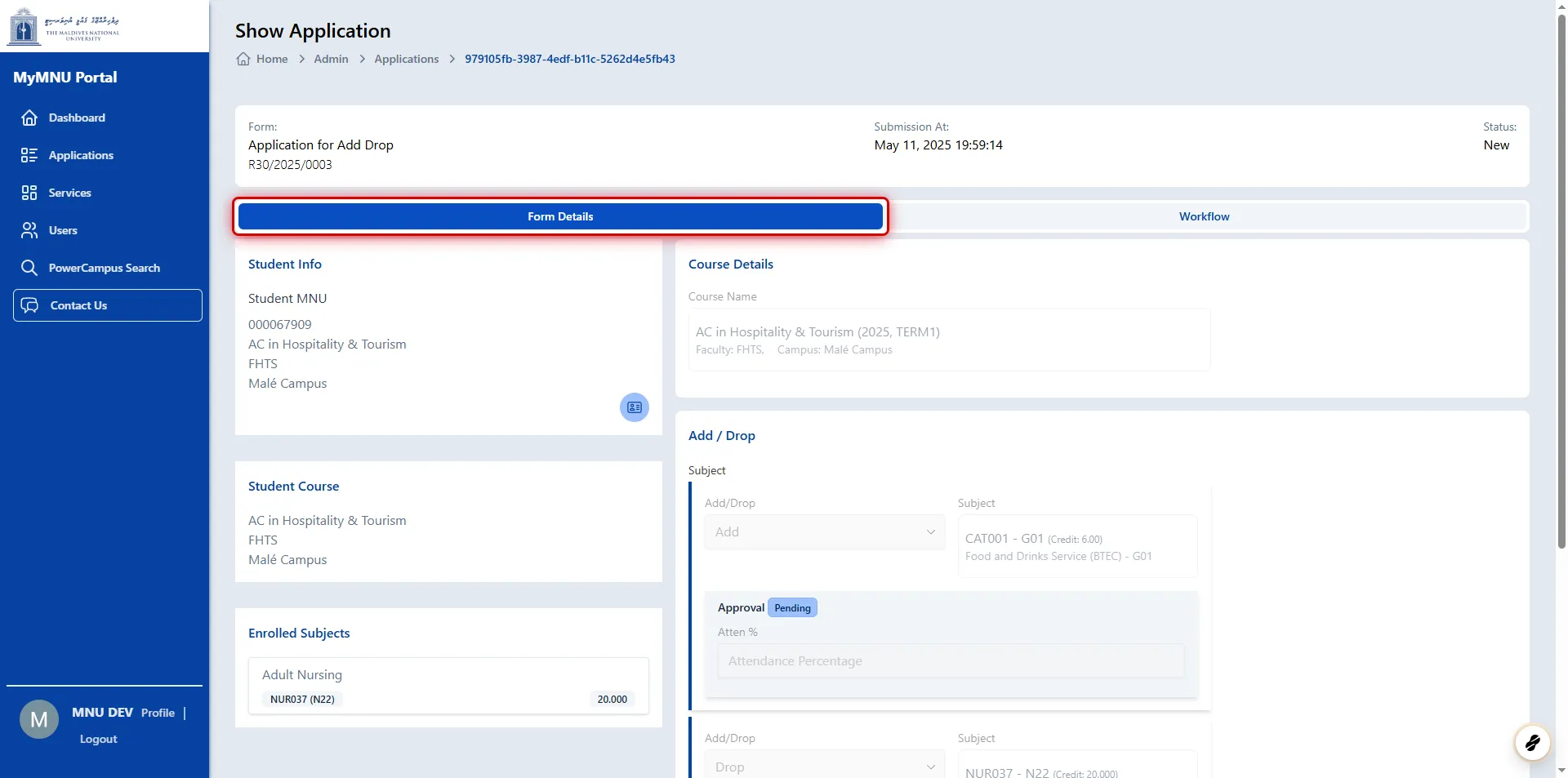Click the Maldives National University logo
Image resolution: width=1568 pixels, height=778 pixels.
coord(65,26)
